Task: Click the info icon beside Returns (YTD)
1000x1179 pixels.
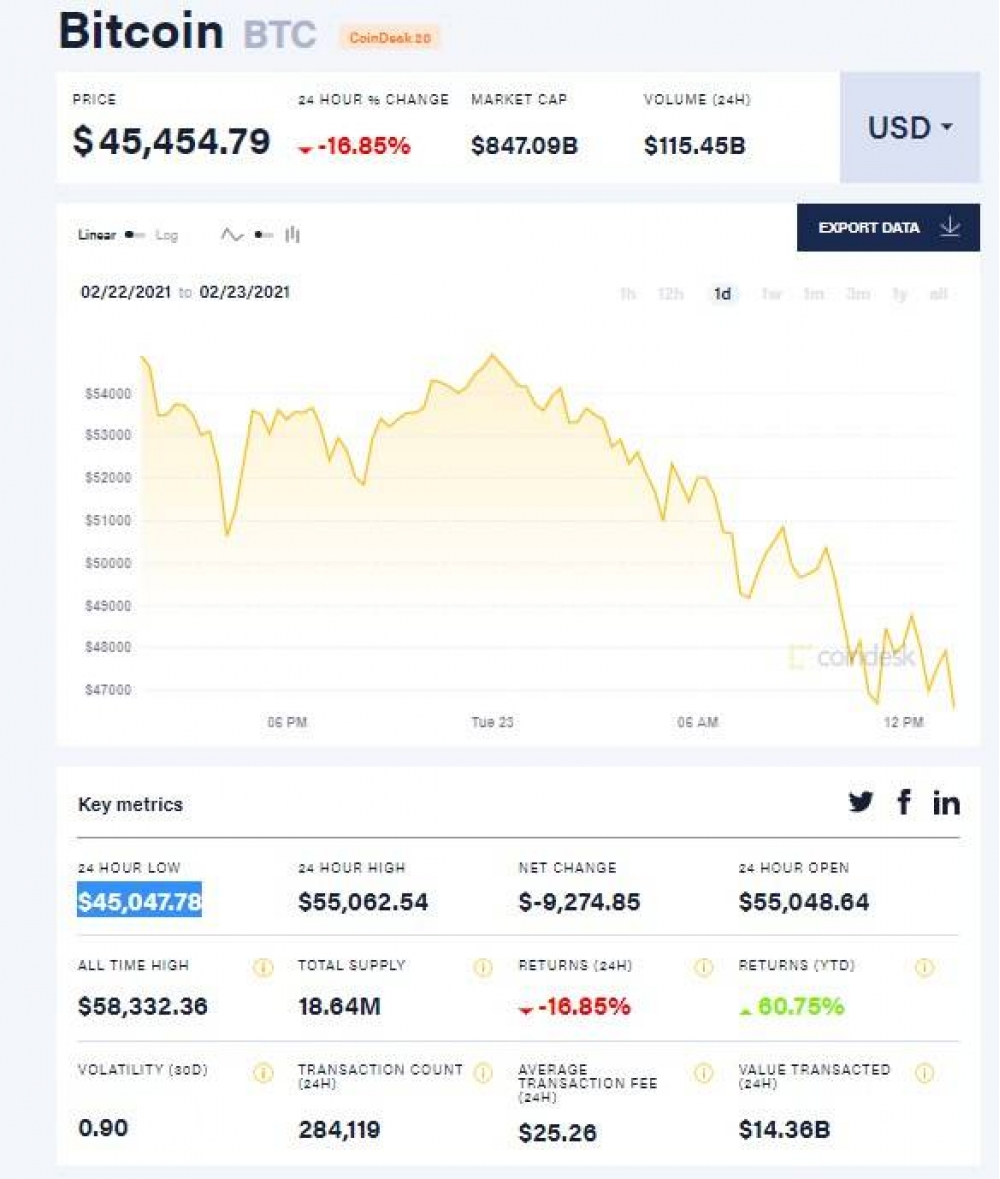Action: pos(925,967)
